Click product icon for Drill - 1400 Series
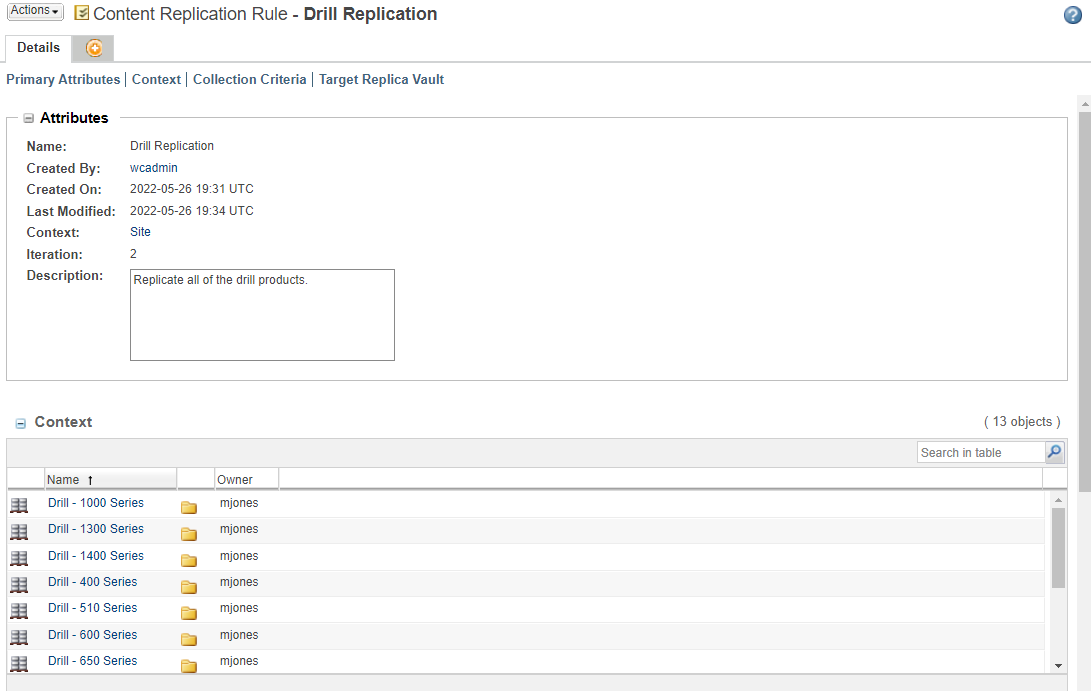1091x691 pixels. tap(19, 558)
